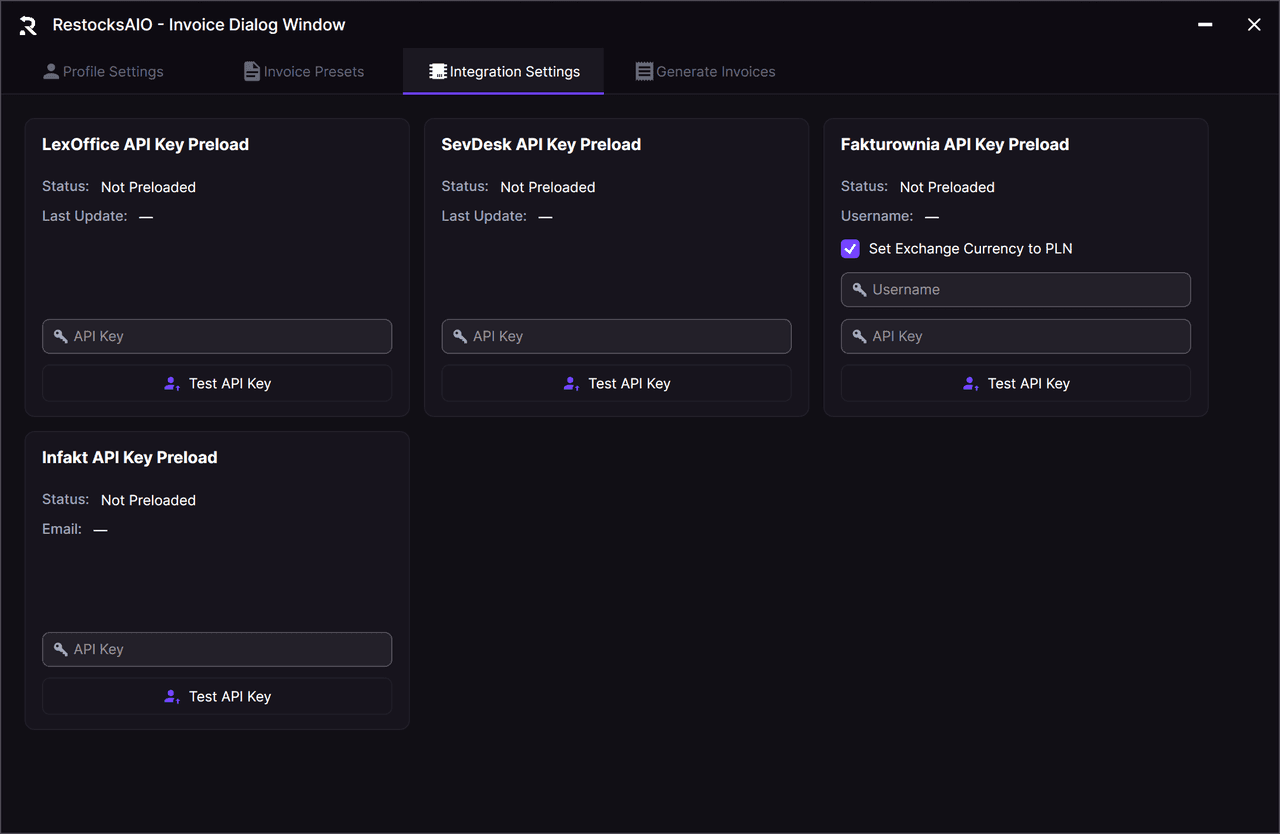
Task: Click the Integration Settings chip icon
Action: pyautogui.click(x=438, y=72)
